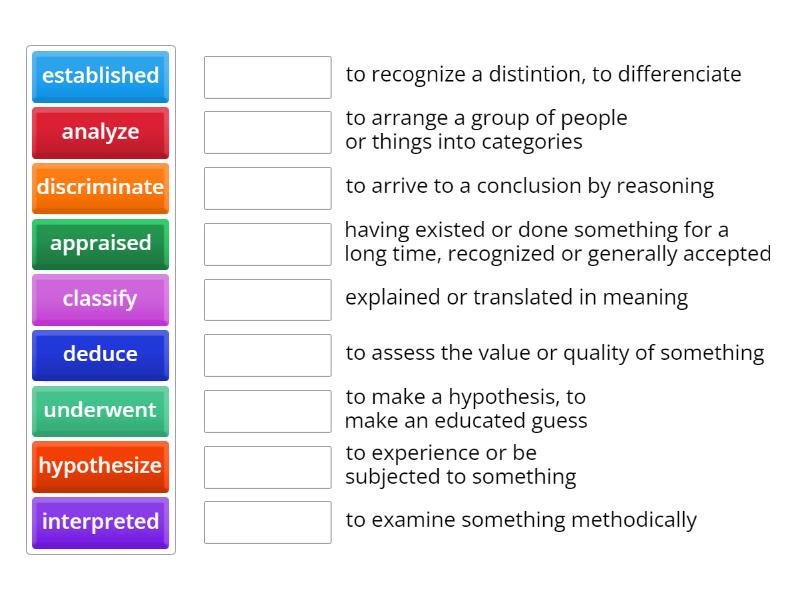This screenshot has width=800, height=600.
Task: Select the green 'appraised' tile
Action: click(100, 243)
